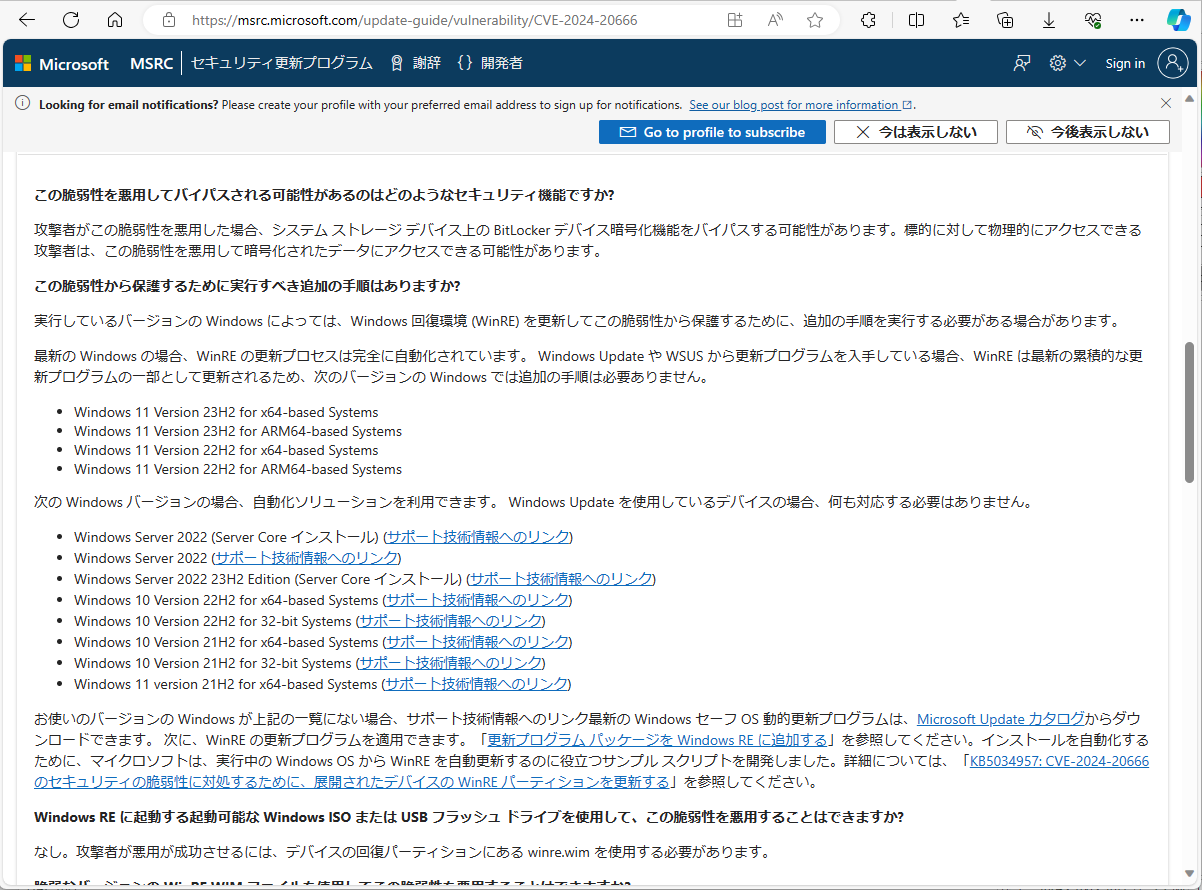Click the Microsoft logo in the header
The height and width of the screenshot is (890, 1202).
tap(62, 62)
